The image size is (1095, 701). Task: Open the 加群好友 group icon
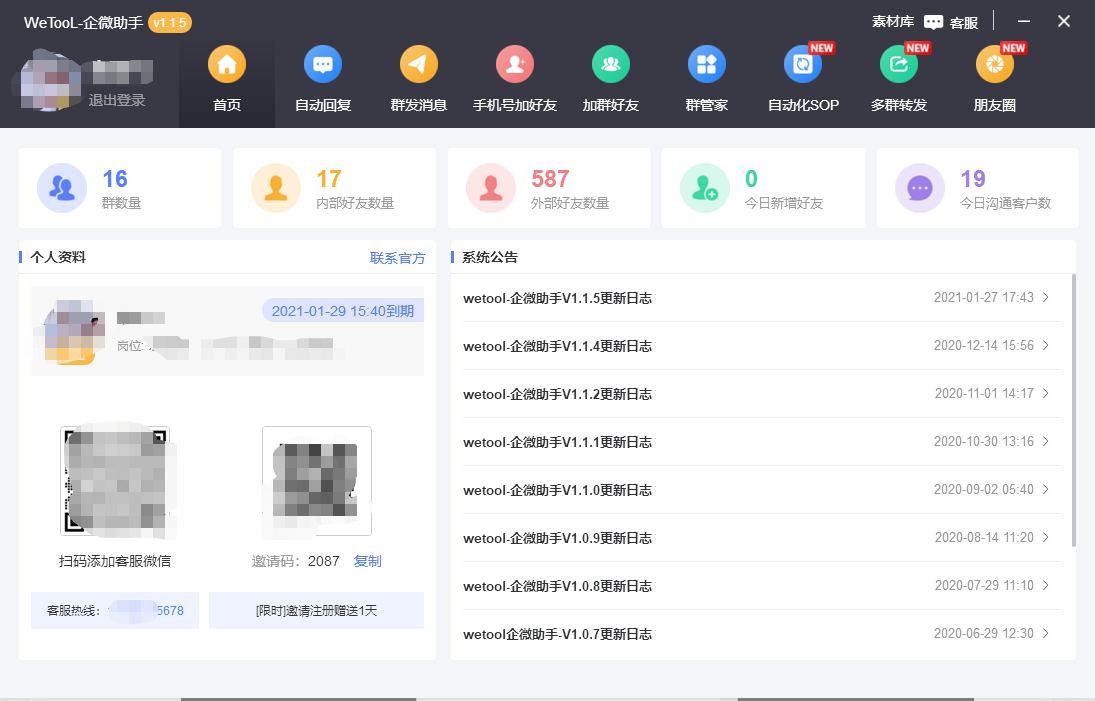[x=610, y=64]
